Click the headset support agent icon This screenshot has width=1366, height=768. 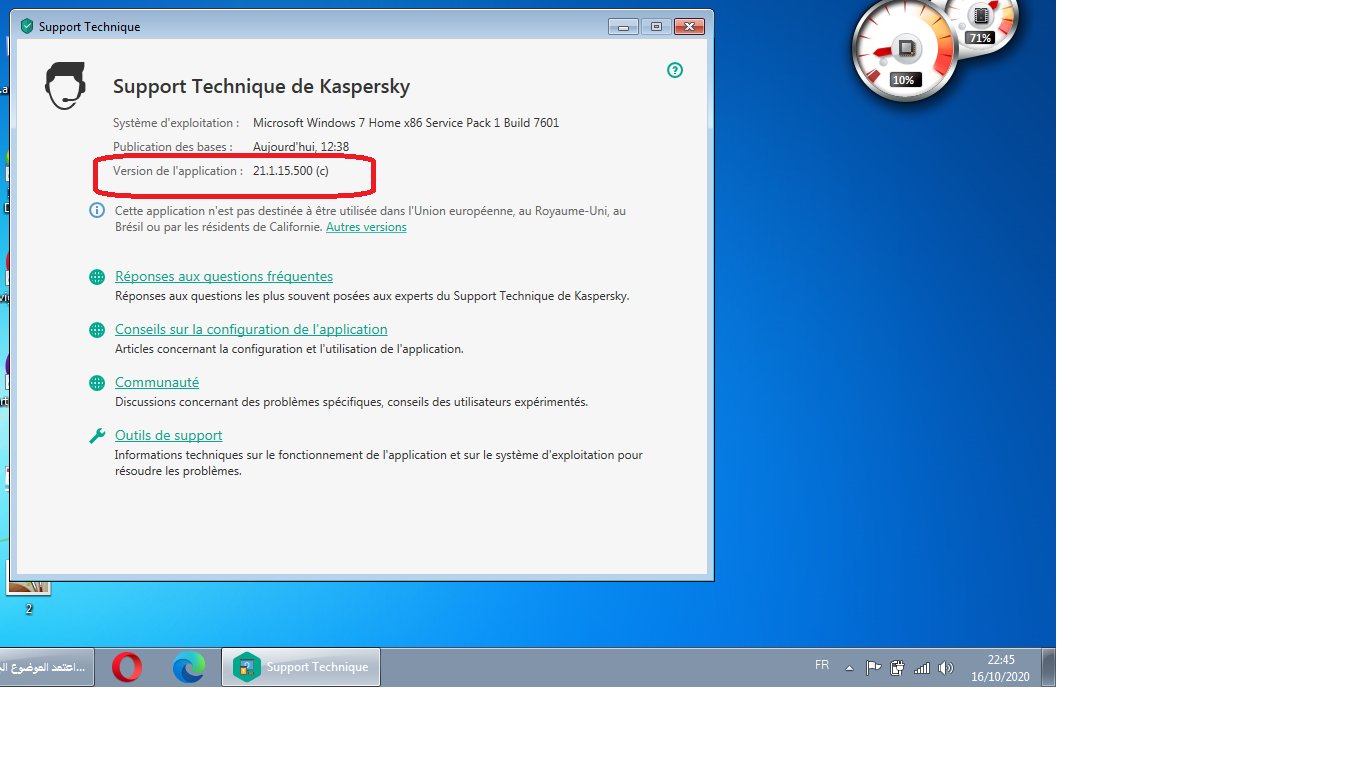click(66, 85)
